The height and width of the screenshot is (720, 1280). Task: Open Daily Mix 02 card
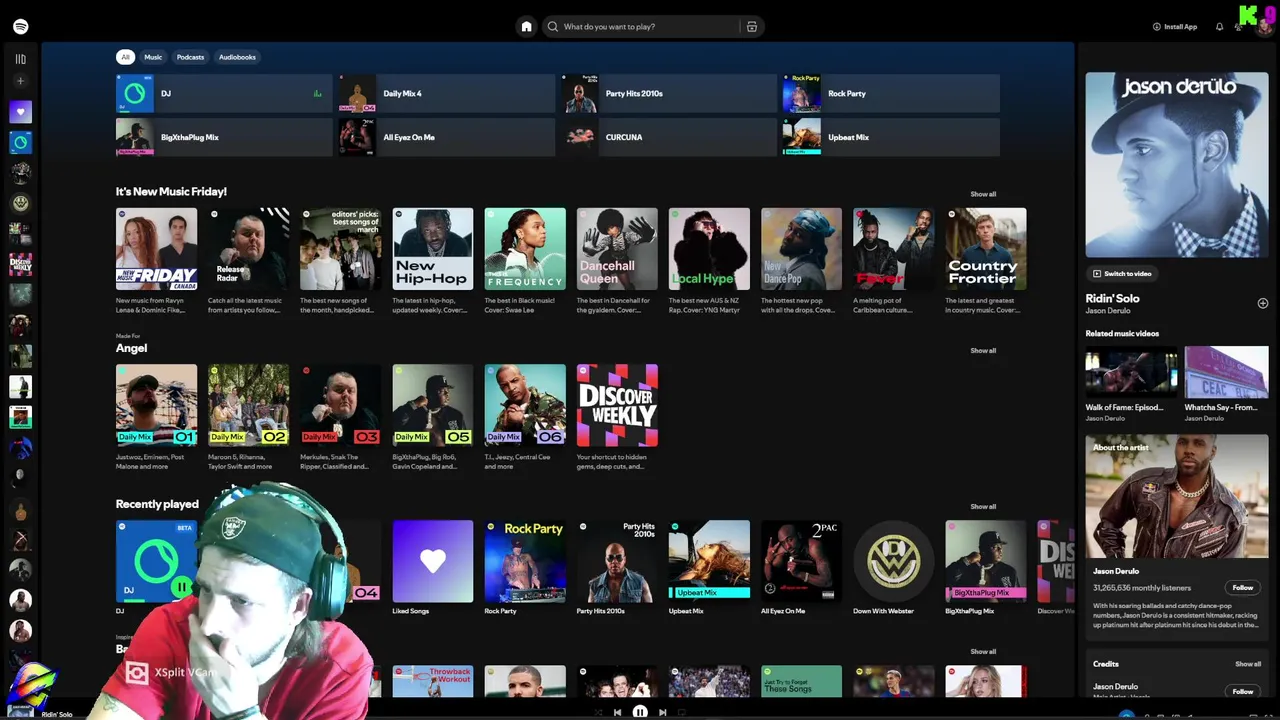tap(249, 405)
